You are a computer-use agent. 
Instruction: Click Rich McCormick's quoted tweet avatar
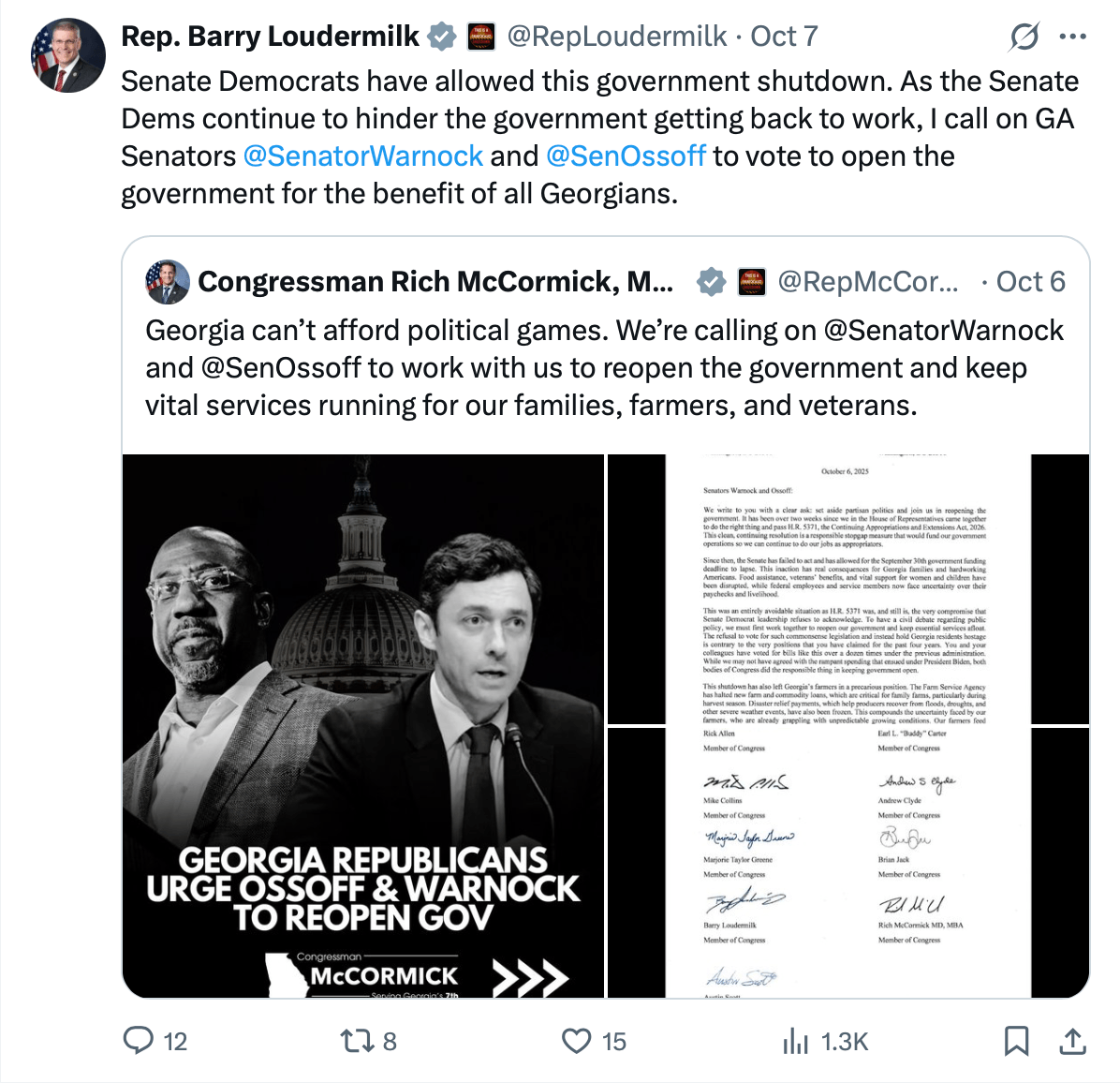[x=167, y=281]
